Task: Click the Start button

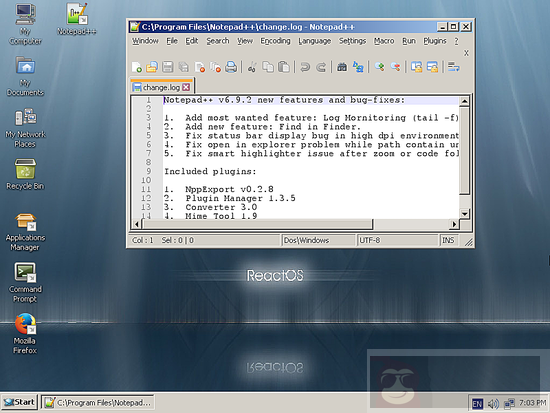Action: point(19,402)
